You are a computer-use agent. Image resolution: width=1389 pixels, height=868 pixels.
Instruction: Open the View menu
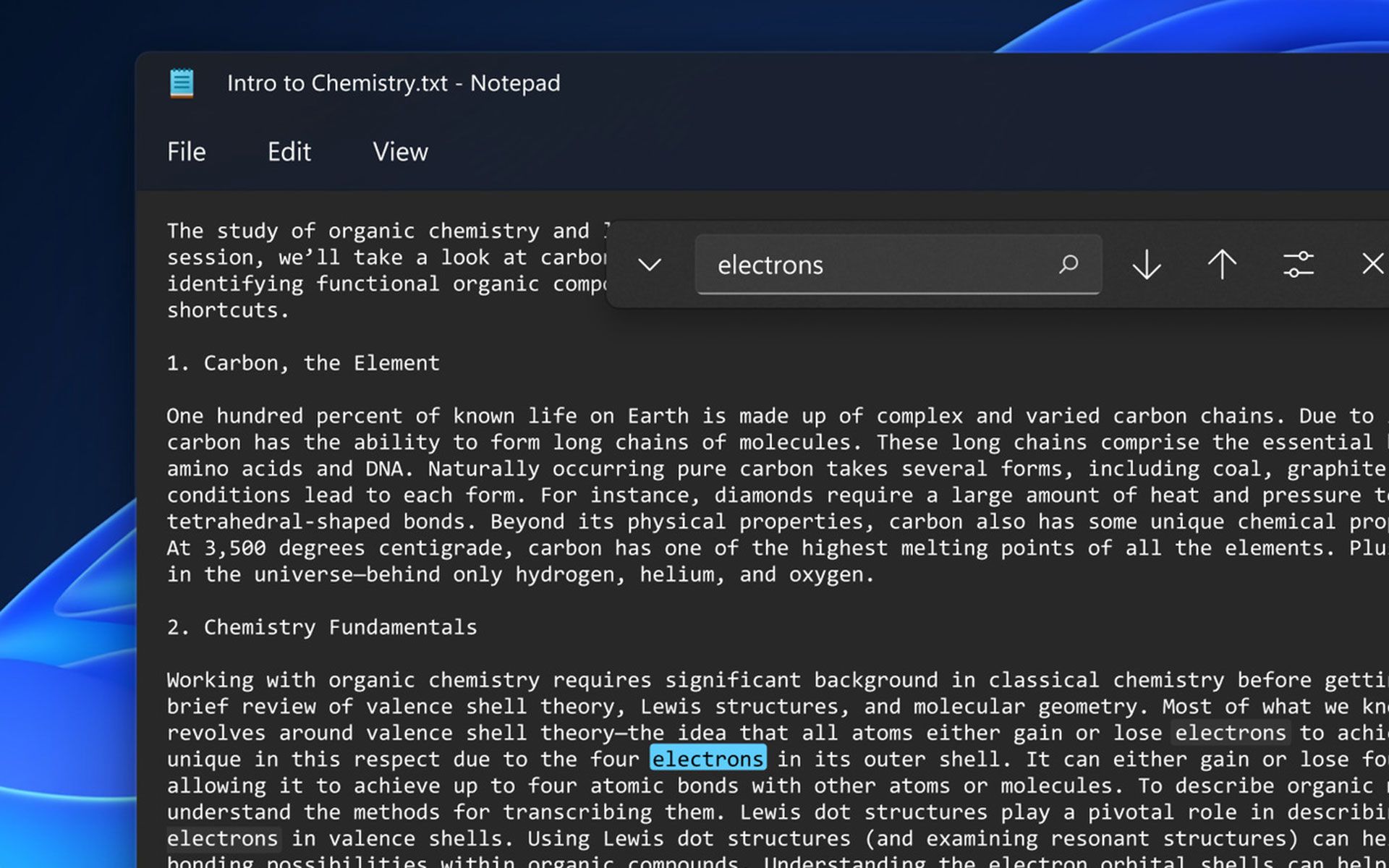[400, 152]
